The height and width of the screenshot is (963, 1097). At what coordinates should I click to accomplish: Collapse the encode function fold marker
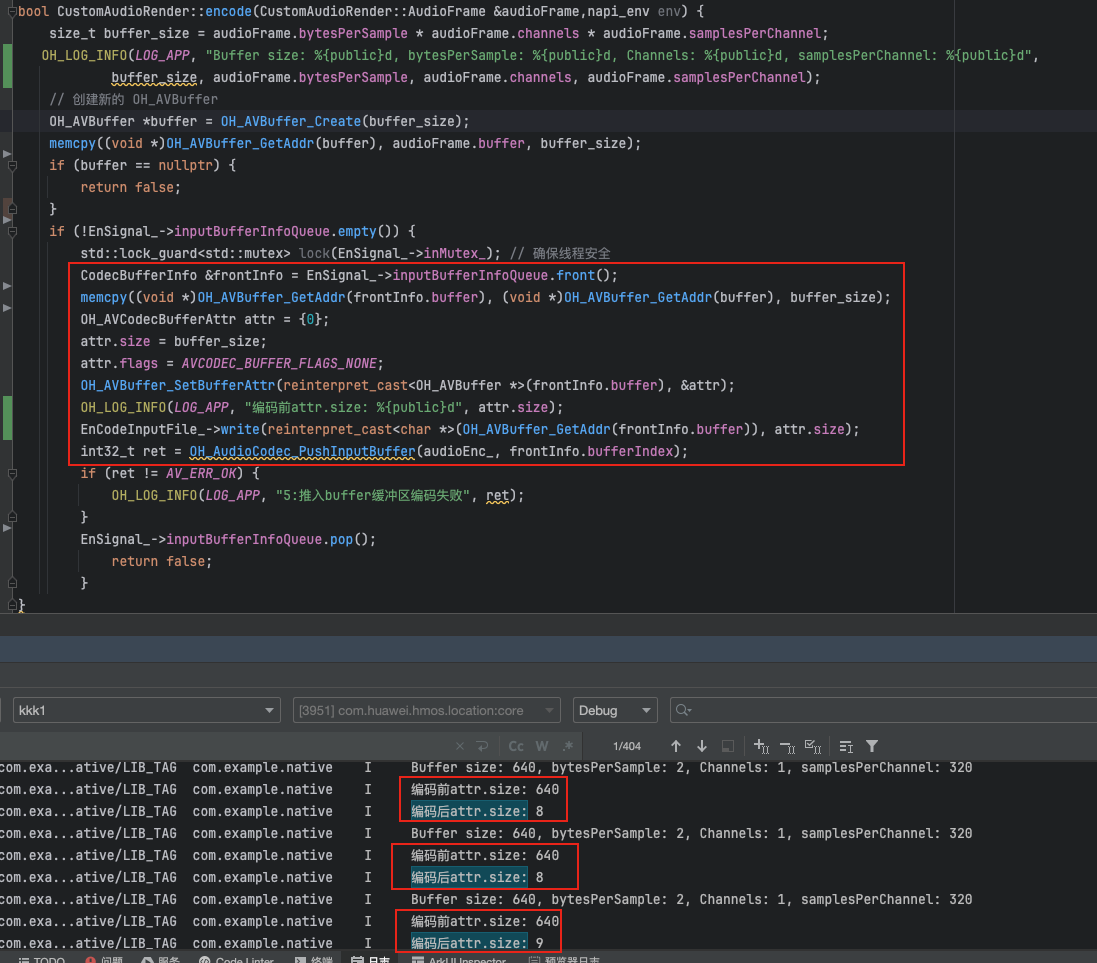pyautogui.click(x=12, y=12)
